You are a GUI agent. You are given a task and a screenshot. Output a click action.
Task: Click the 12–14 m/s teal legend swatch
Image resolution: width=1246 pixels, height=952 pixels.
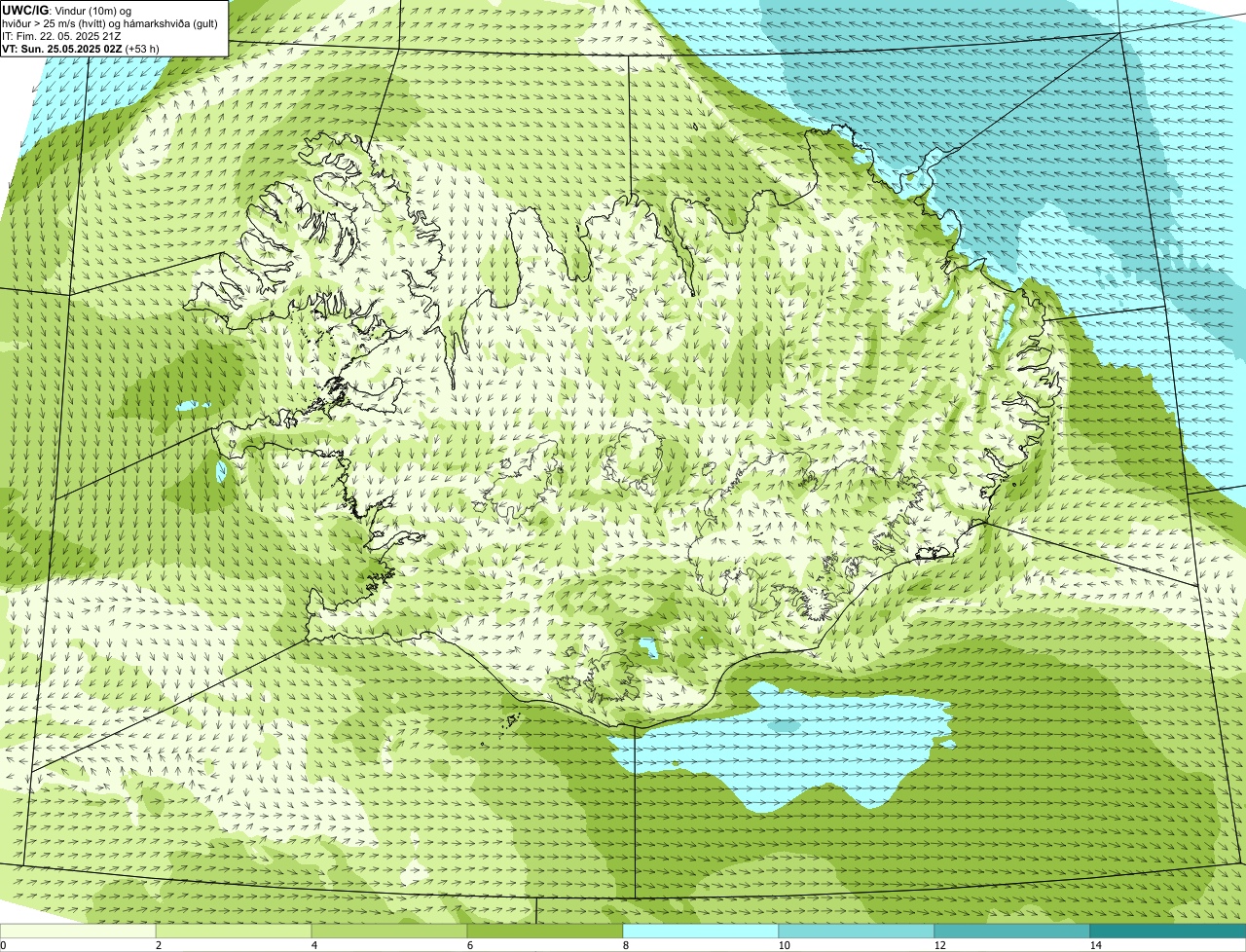(1012, 931)
